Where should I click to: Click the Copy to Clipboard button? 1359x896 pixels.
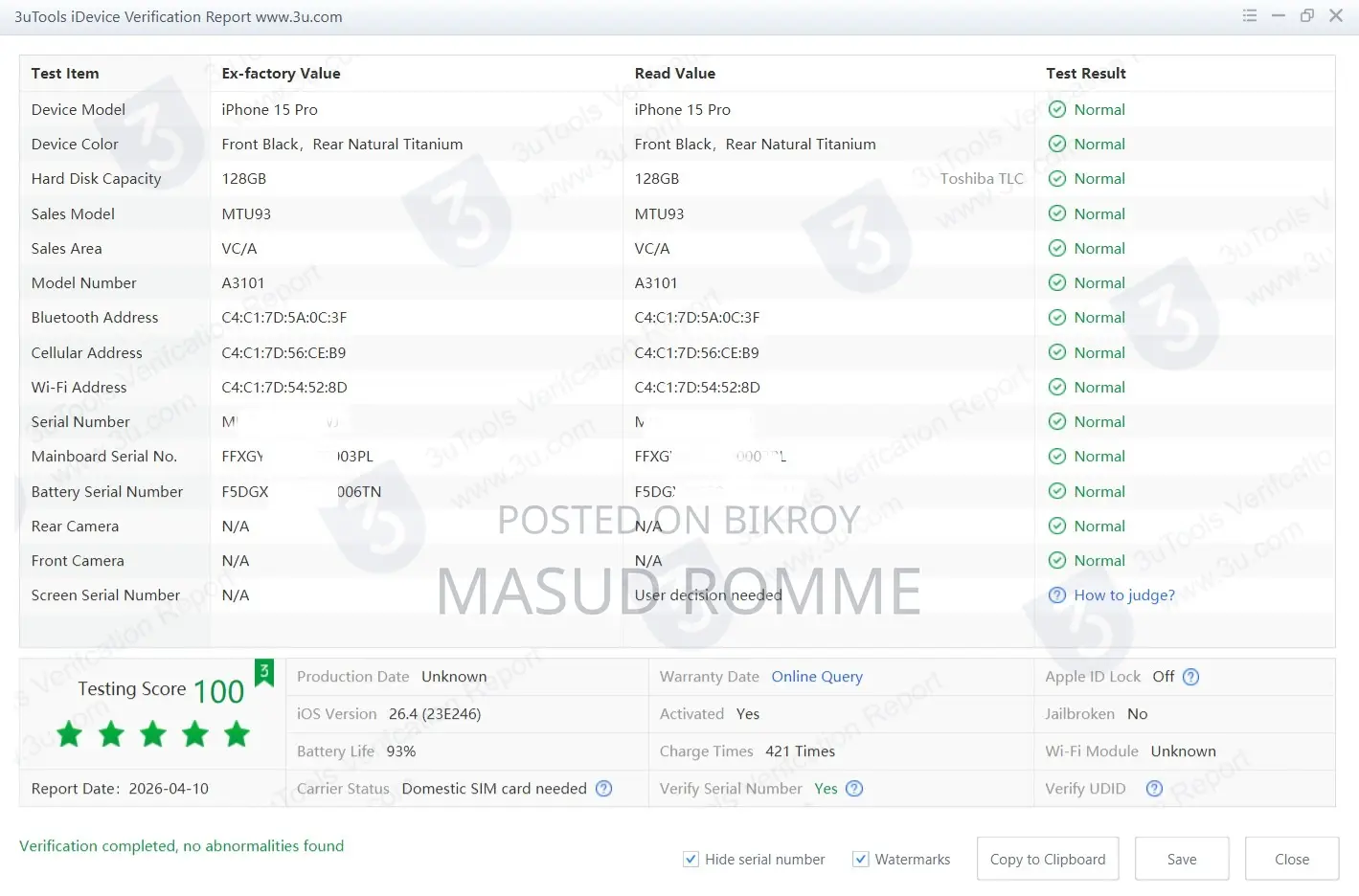tap(1048, 860)
